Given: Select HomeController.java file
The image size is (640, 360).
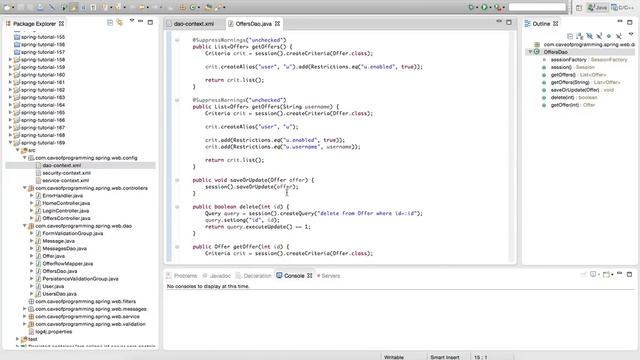Looking at the screenshot, I should pos(66,203).
